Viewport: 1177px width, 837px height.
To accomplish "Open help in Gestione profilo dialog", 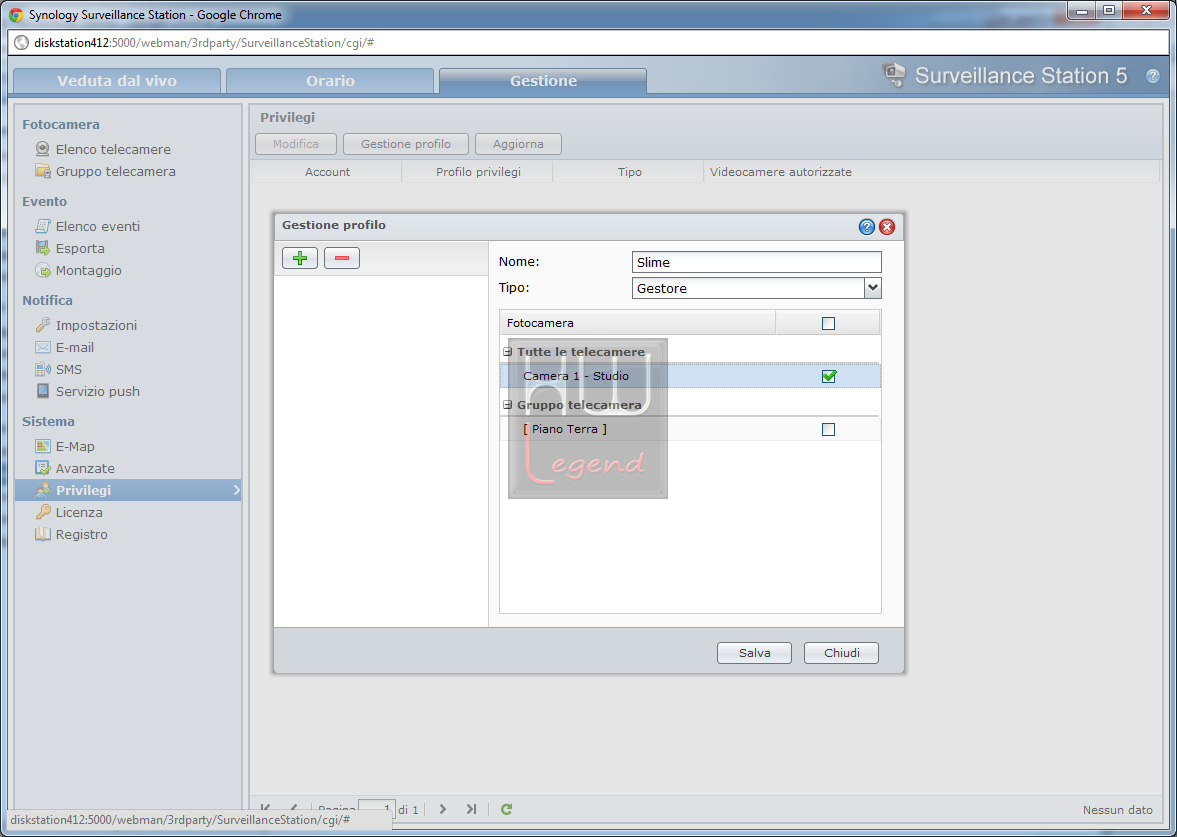I will (x=866, y=227).
